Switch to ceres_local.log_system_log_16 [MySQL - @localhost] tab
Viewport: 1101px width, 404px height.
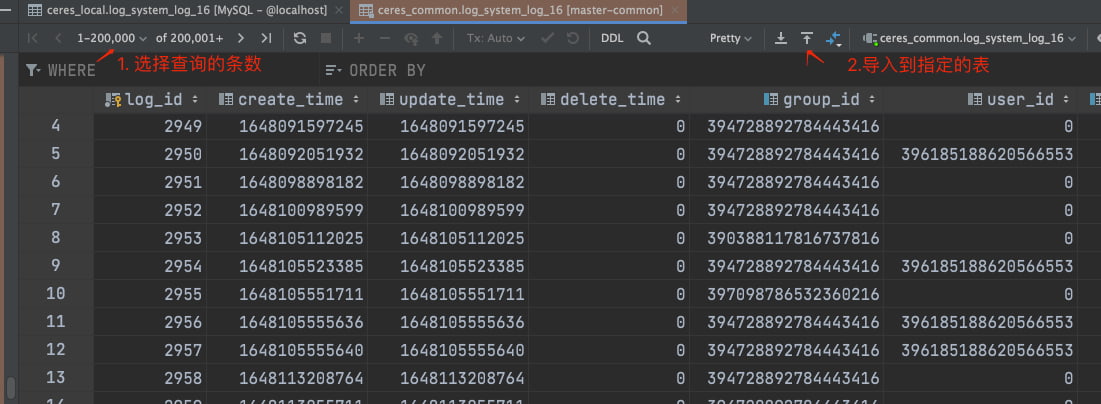pyautogui.click(x=185, y=11)
